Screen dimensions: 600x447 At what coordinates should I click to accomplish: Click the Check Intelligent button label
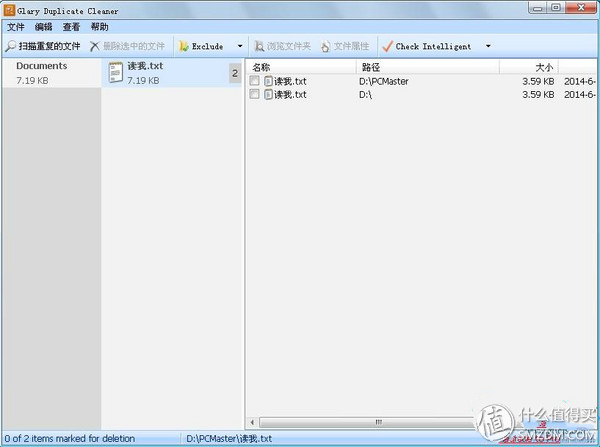tap(433, 46)
